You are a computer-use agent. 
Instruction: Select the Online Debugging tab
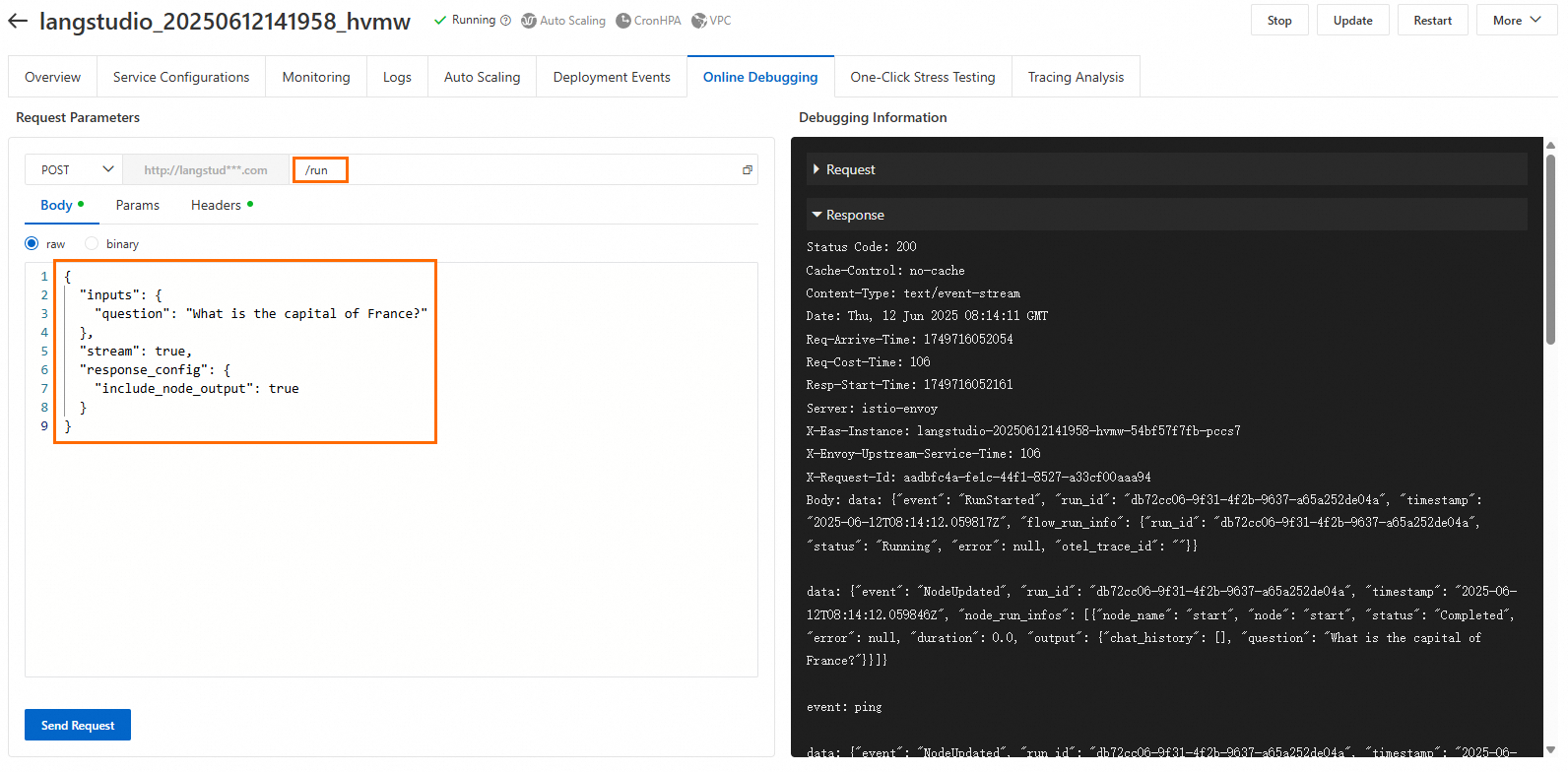point(760,77)
